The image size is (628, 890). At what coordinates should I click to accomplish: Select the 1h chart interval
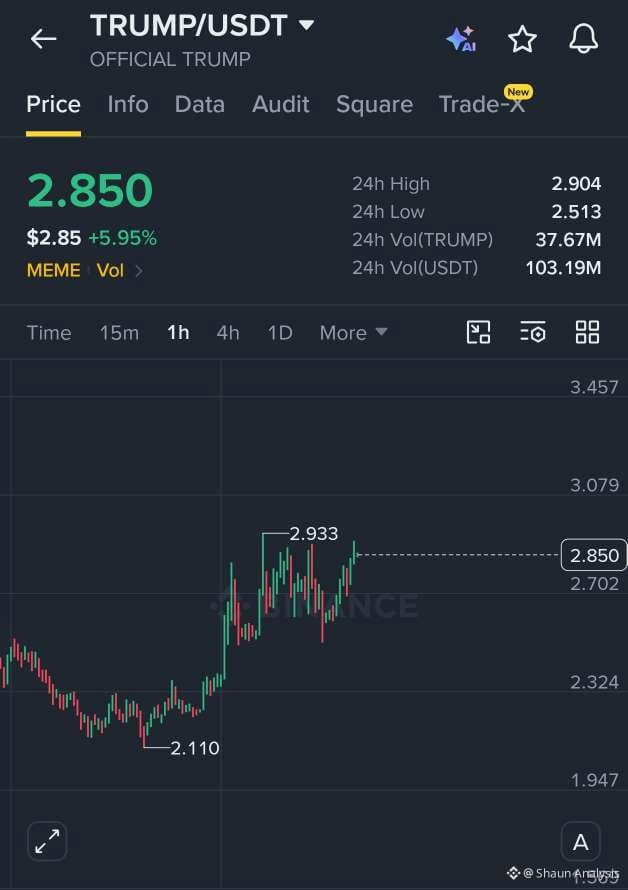[178, 333]
